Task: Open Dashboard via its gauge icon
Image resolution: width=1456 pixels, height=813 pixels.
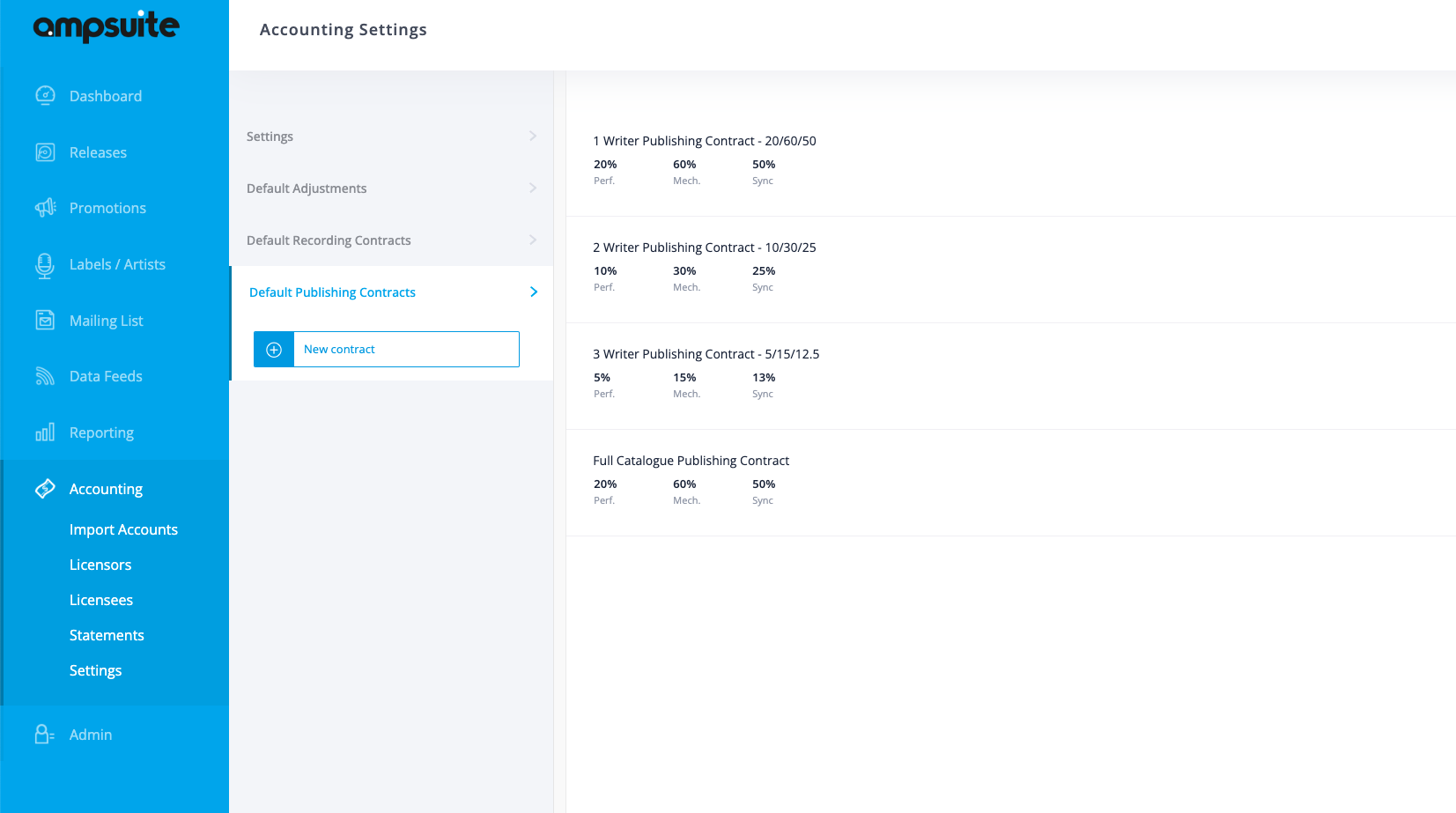Action: 45,95
